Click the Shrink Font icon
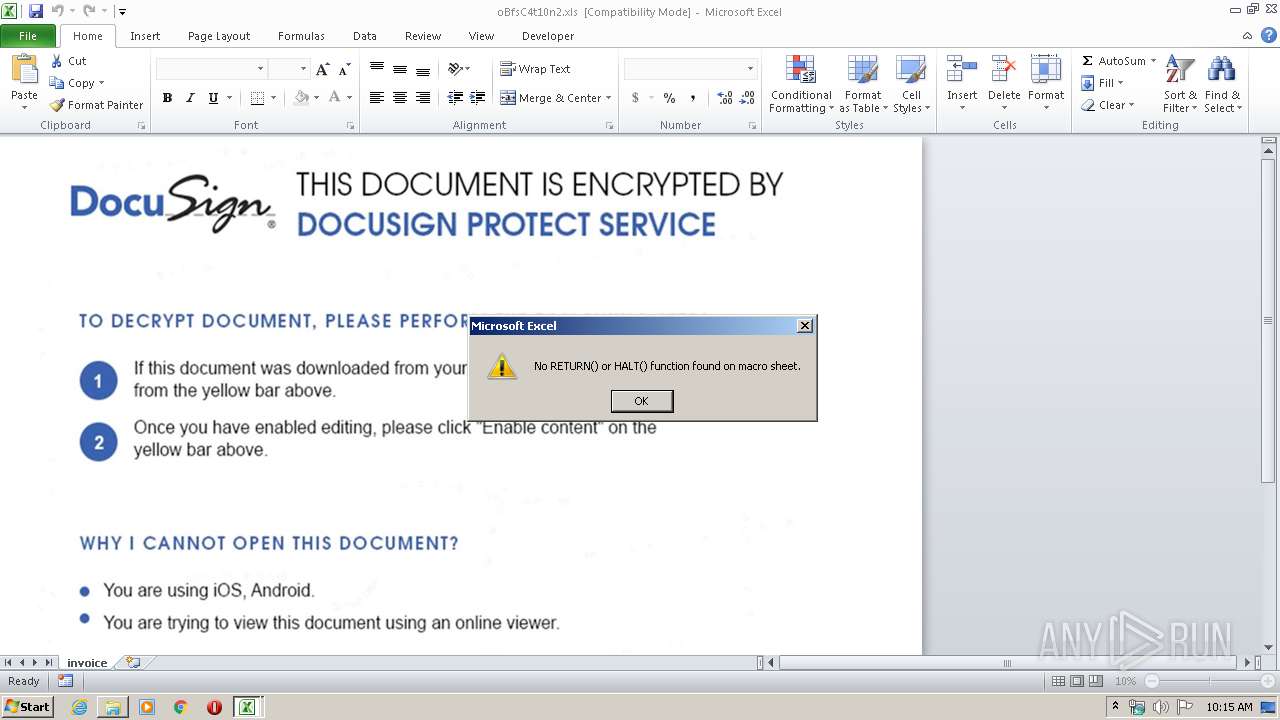 (x=344, y=69)
